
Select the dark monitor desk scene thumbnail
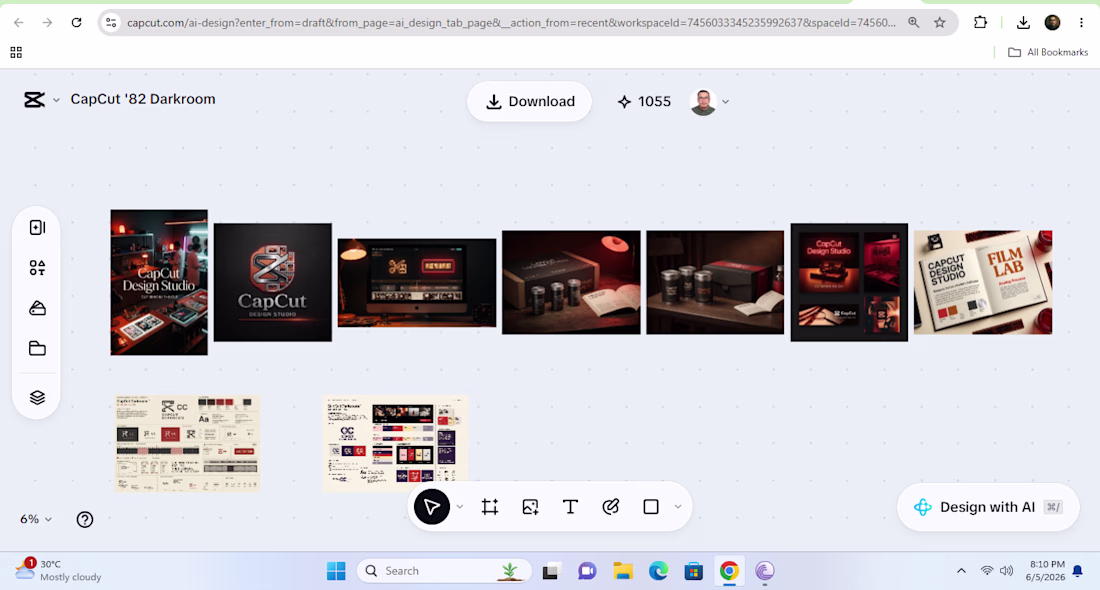(417, 283)
